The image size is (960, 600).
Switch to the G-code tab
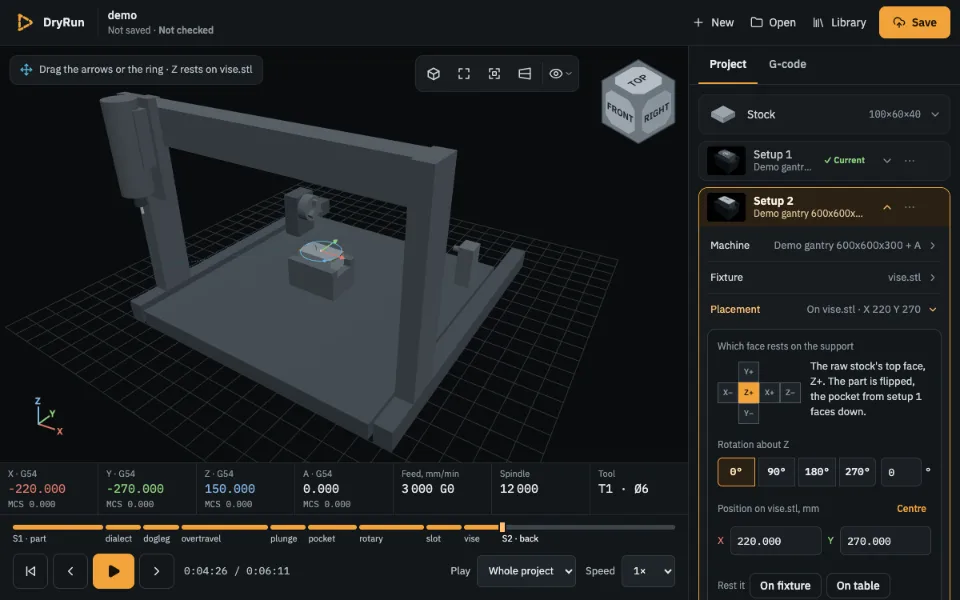[x=787, y=64]
